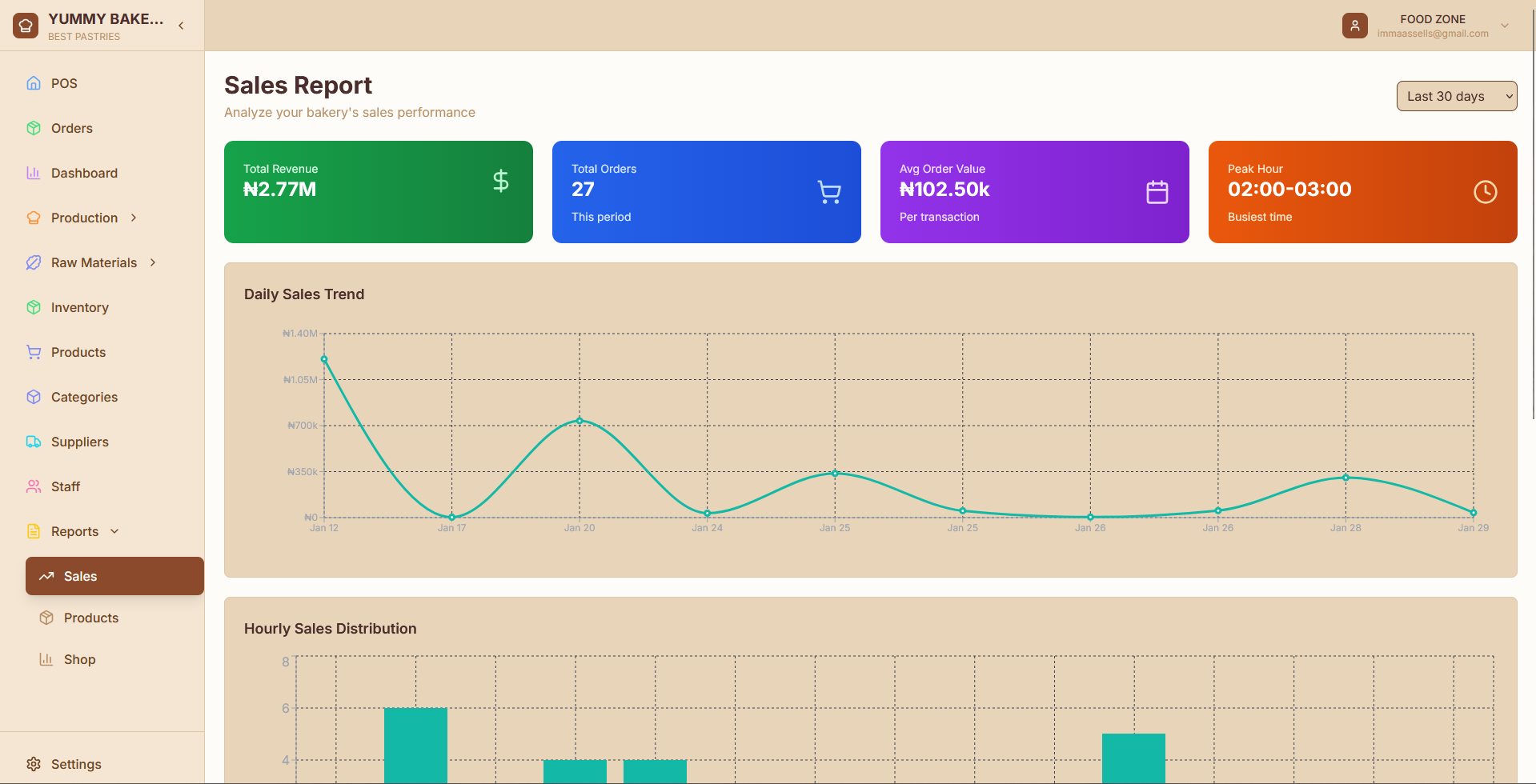Click the Yummy Bakery chef hat logo
The height and width of the screenshot is (784, 1536).
(26, 26)
